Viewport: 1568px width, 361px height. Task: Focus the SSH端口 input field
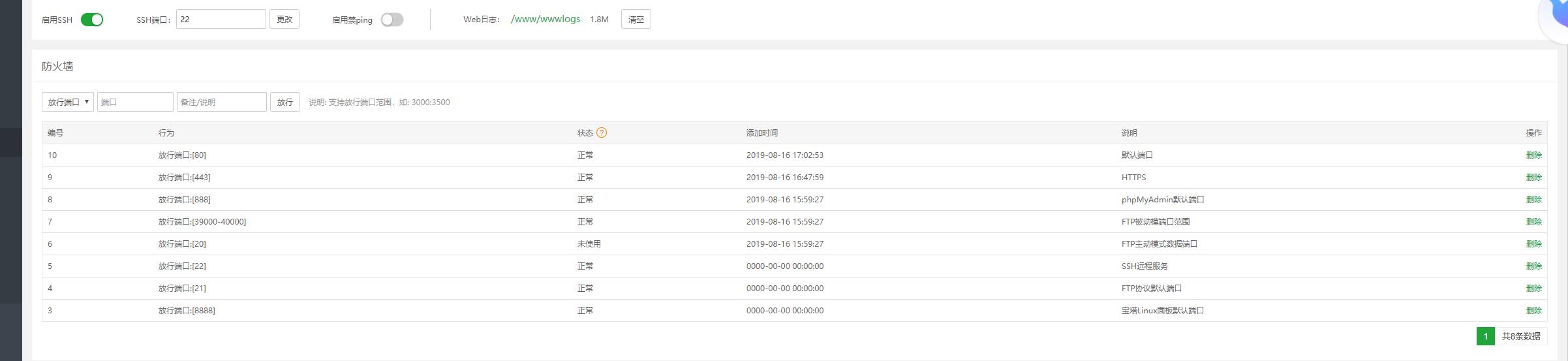tap(221, 20)
